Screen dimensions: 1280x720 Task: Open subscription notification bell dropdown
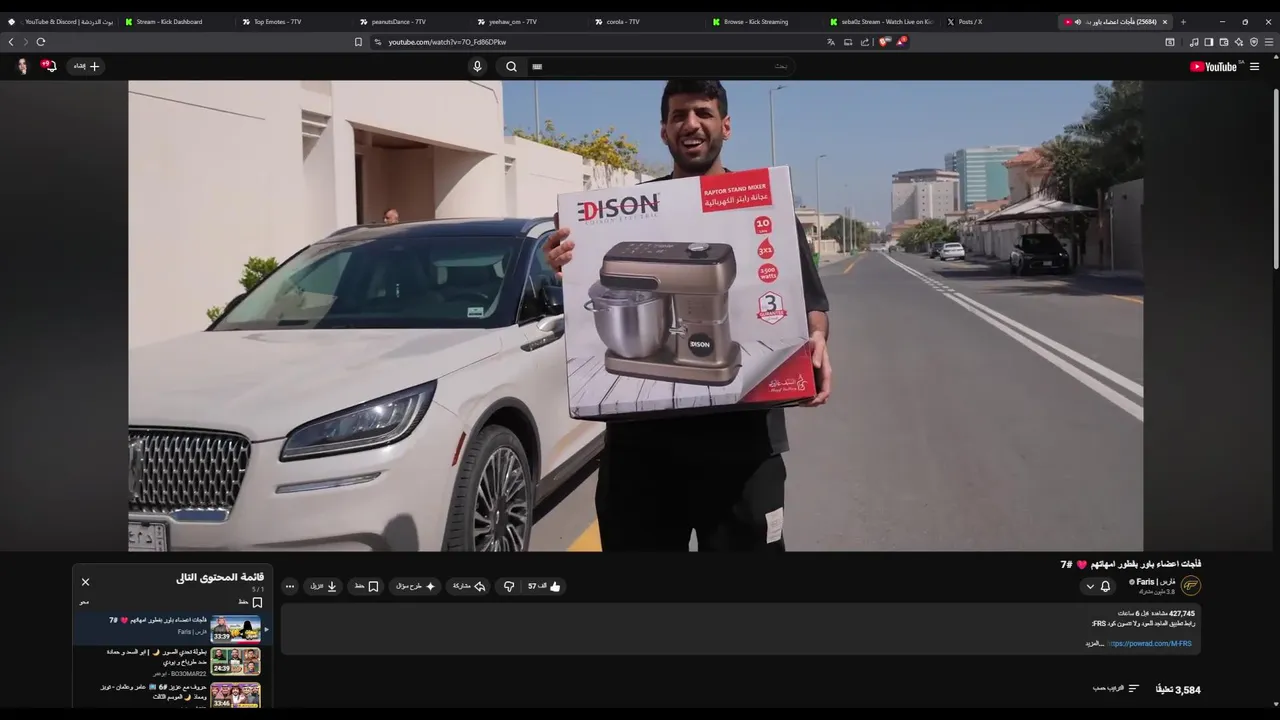pyautogui.click(x=1098, y=586)
